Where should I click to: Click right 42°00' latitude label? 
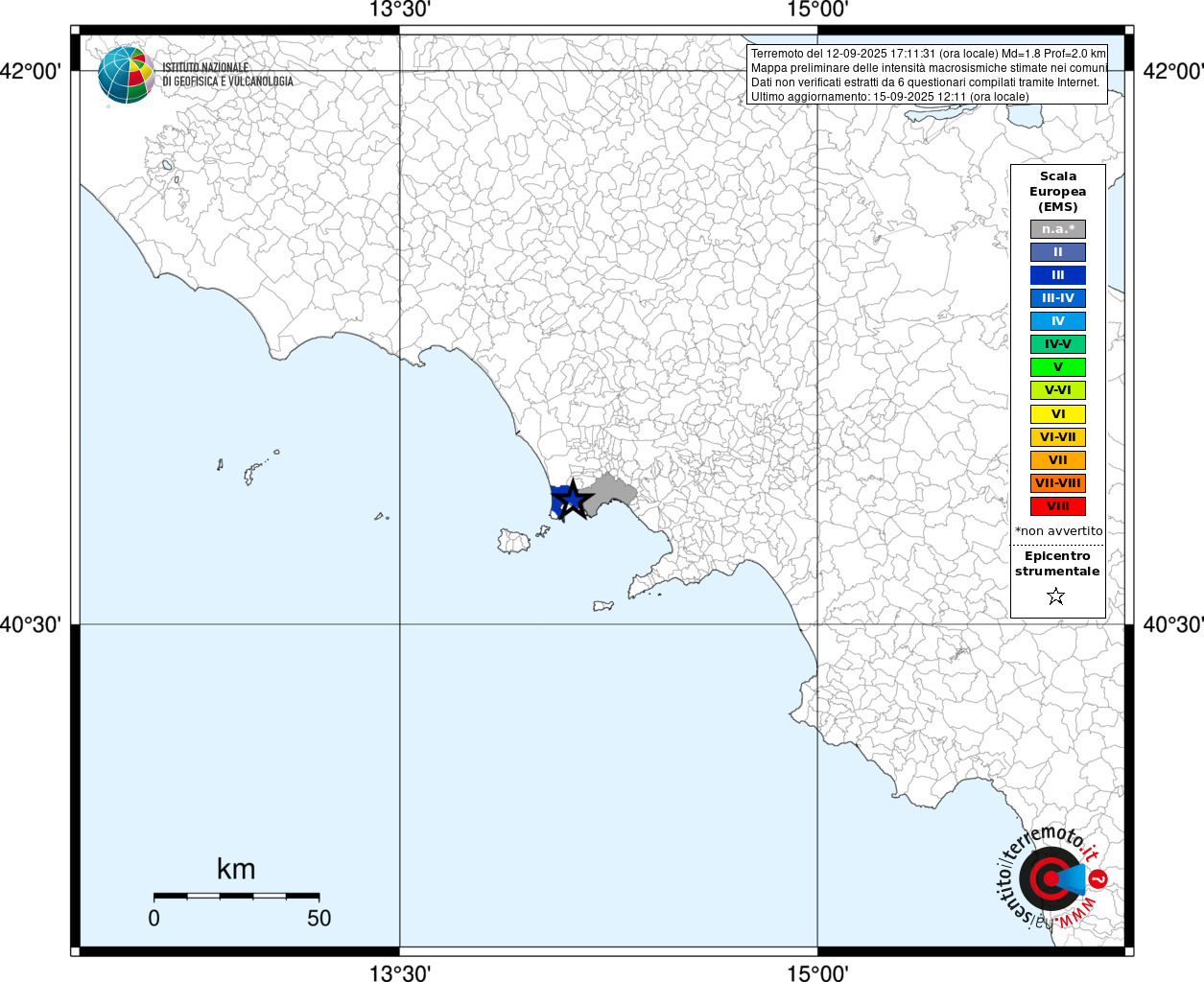coord(1172,71)
